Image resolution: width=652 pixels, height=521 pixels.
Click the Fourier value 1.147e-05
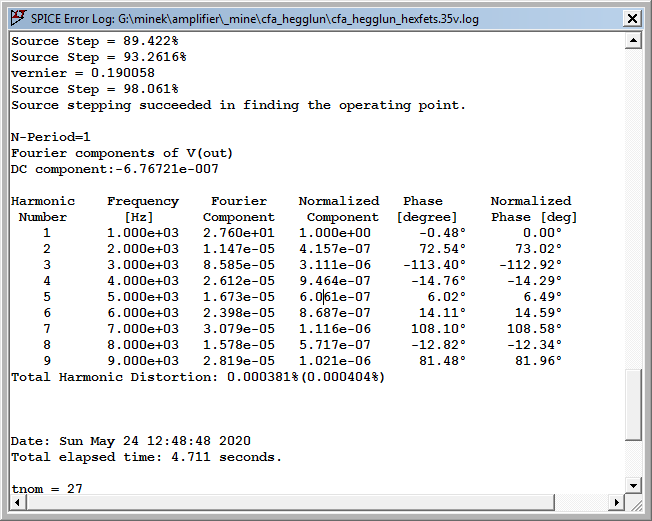point(239,249)
